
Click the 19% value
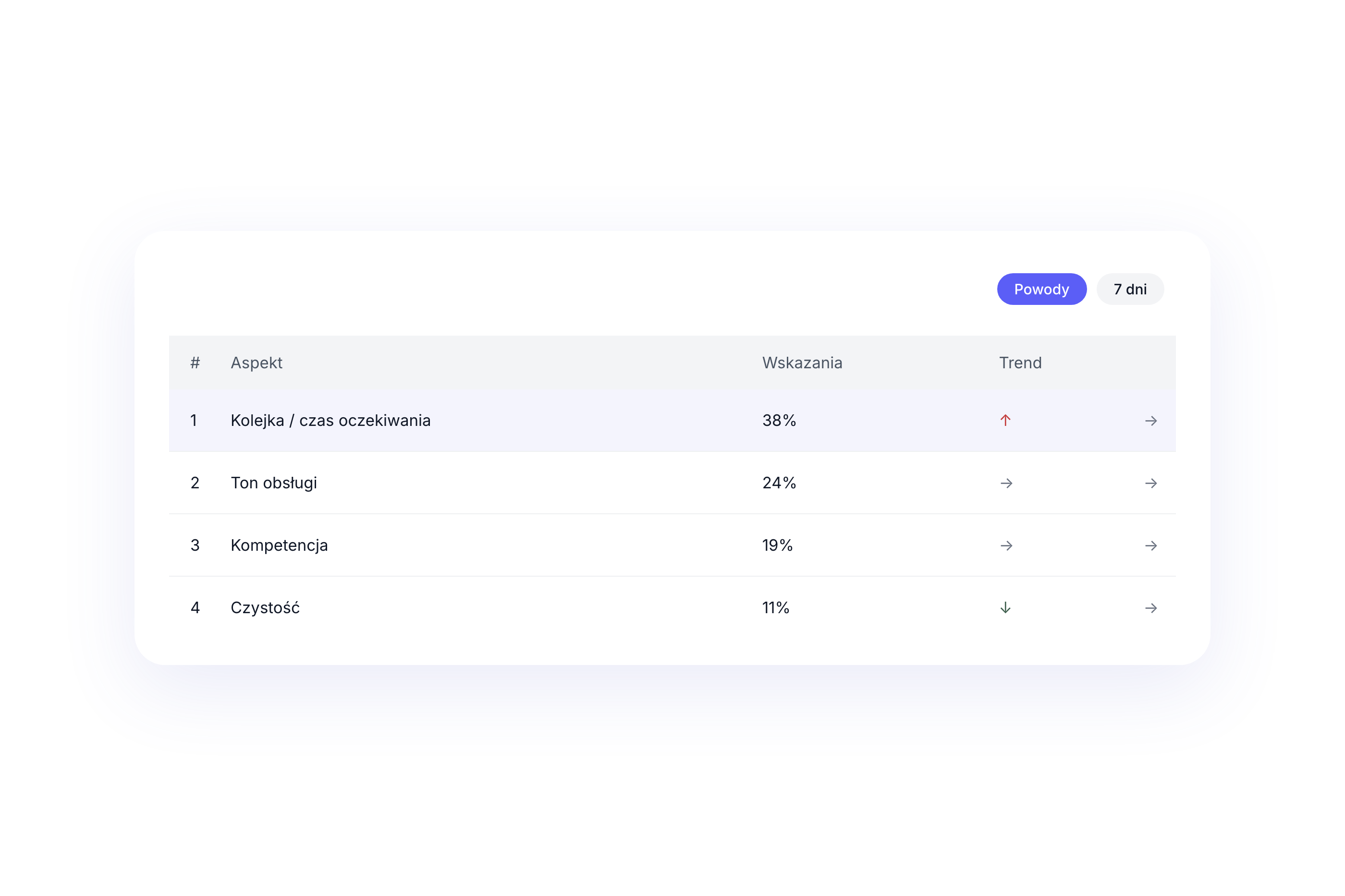[777, 545]
